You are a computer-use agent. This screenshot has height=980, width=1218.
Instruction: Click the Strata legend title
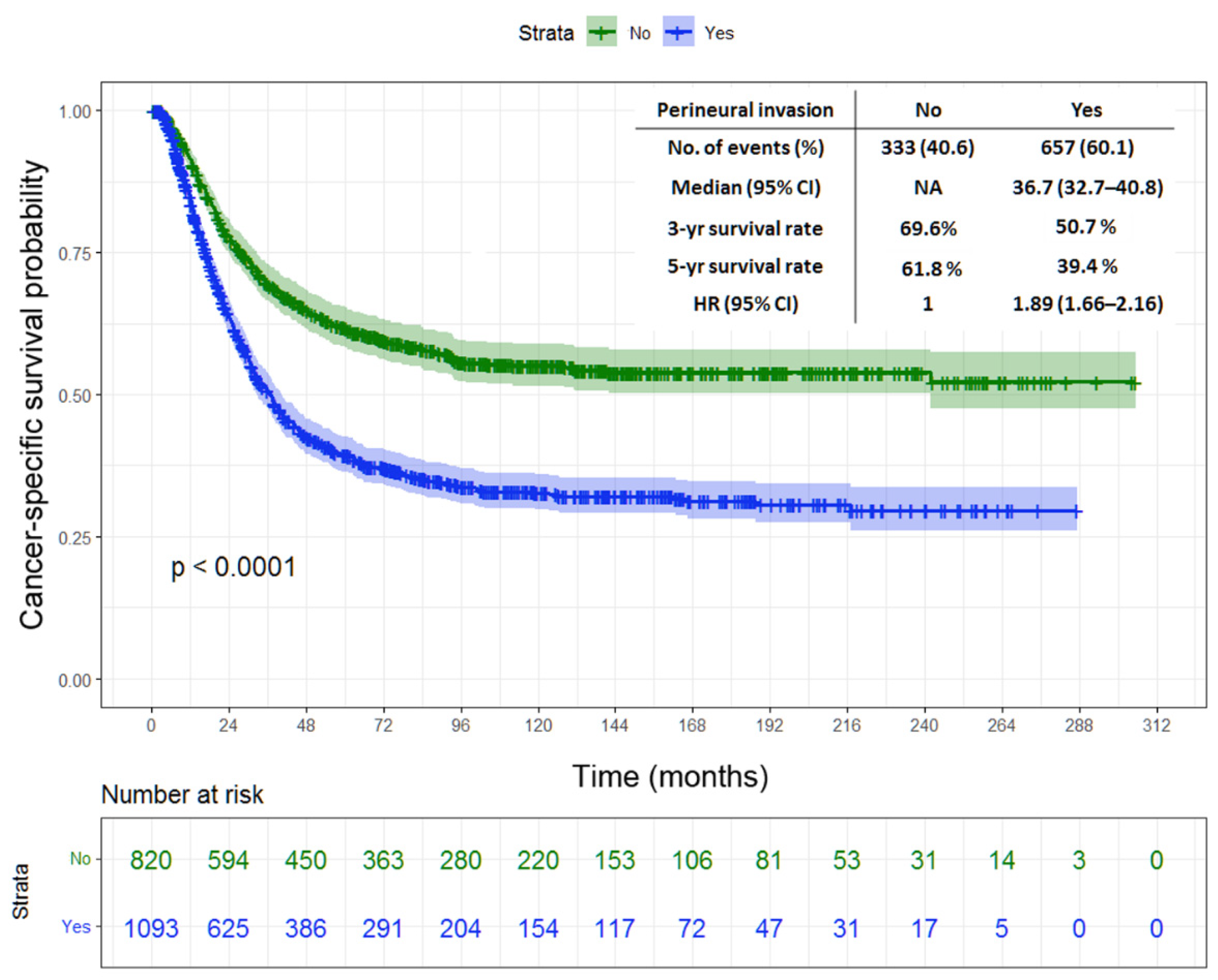(546, 33)
